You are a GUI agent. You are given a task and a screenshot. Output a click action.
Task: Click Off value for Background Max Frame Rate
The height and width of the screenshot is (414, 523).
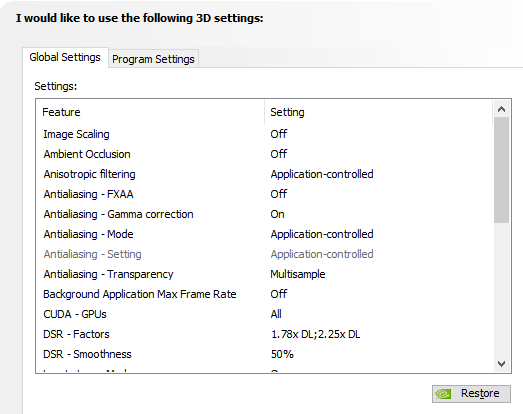pyautogui.click(x=279, y=294)
